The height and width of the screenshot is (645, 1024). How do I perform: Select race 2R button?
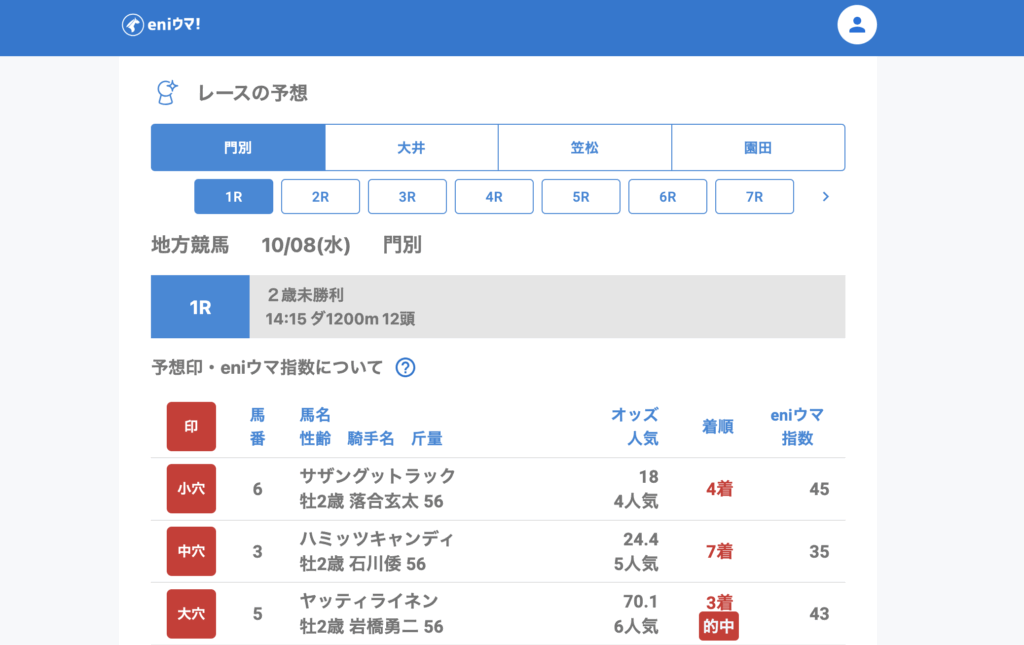click(x=320, y=197)
